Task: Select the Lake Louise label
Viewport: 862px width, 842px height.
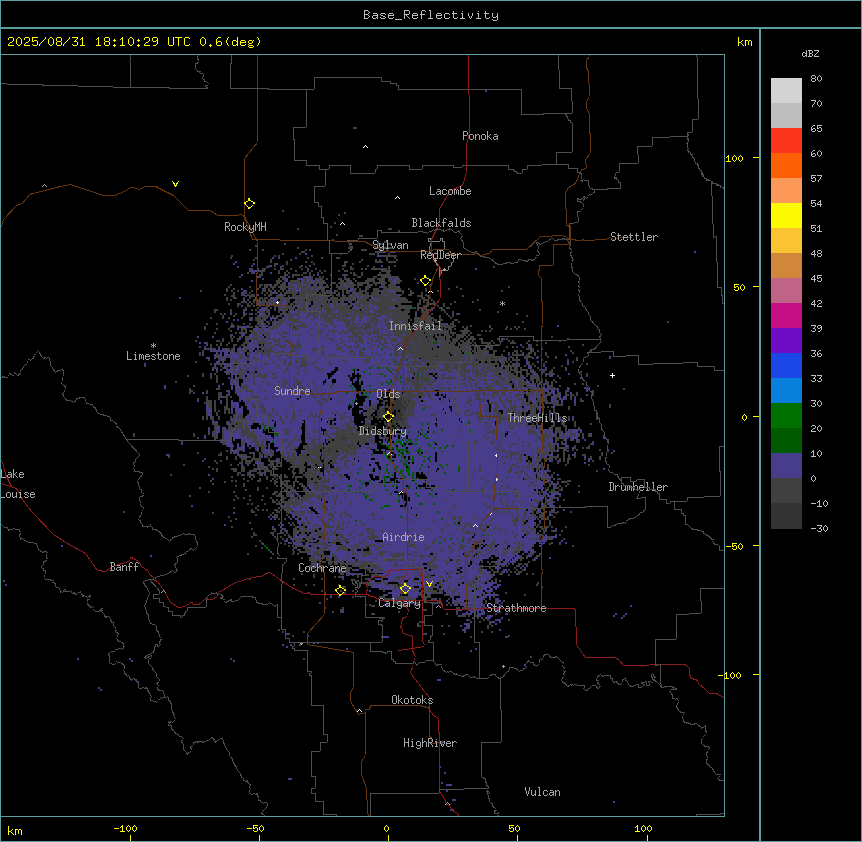Action: 18,484
